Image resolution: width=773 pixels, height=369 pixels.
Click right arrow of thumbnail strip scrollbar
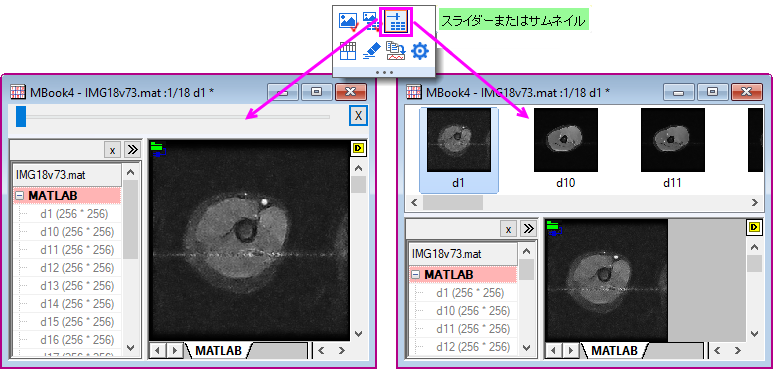coord(754,202)
